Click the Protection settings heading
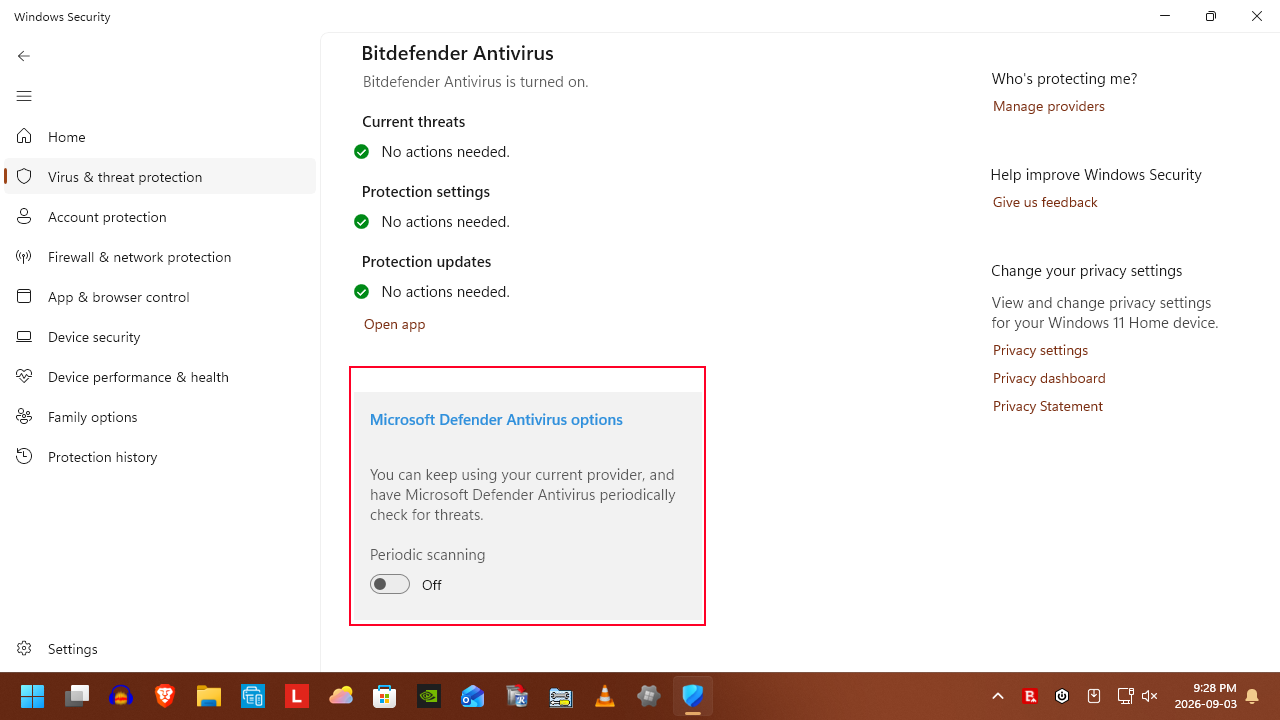 coord(426,192)
